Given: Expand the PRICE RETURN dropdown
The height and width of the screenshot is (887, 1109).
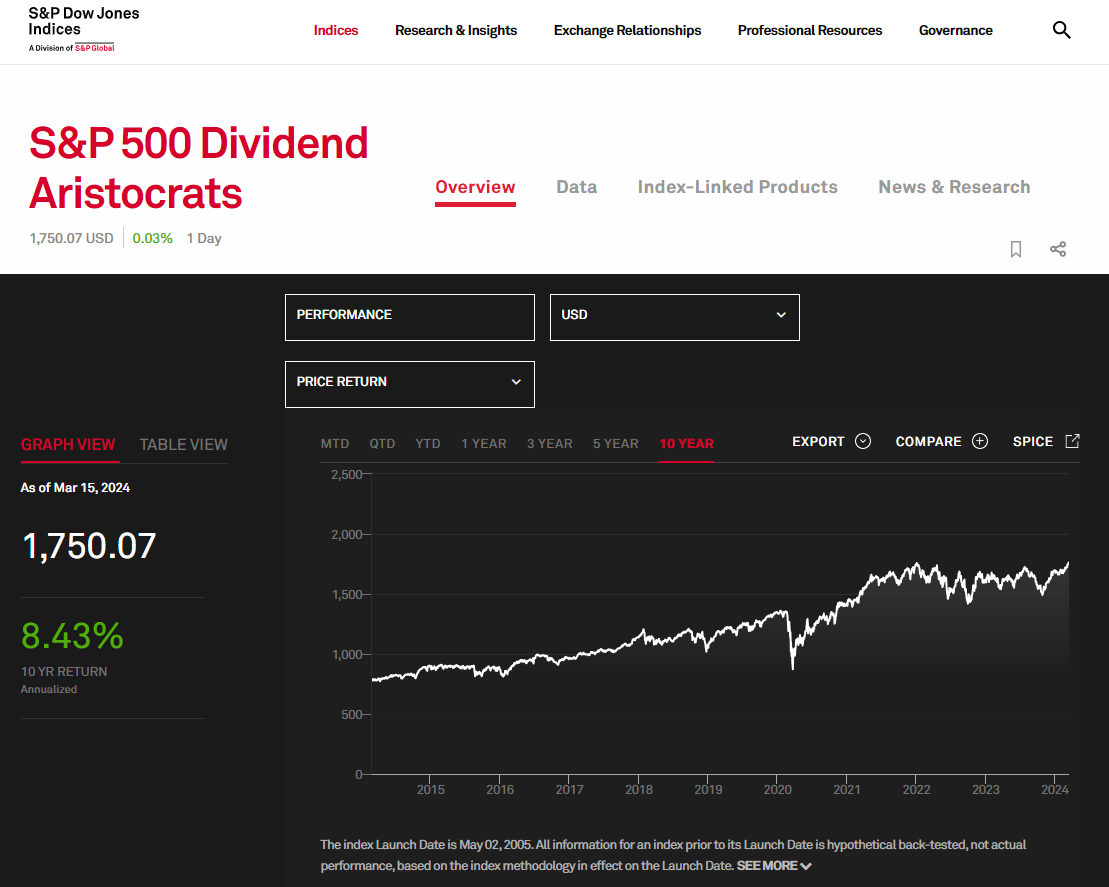Looking at the screenshot, I should (409, 384).
